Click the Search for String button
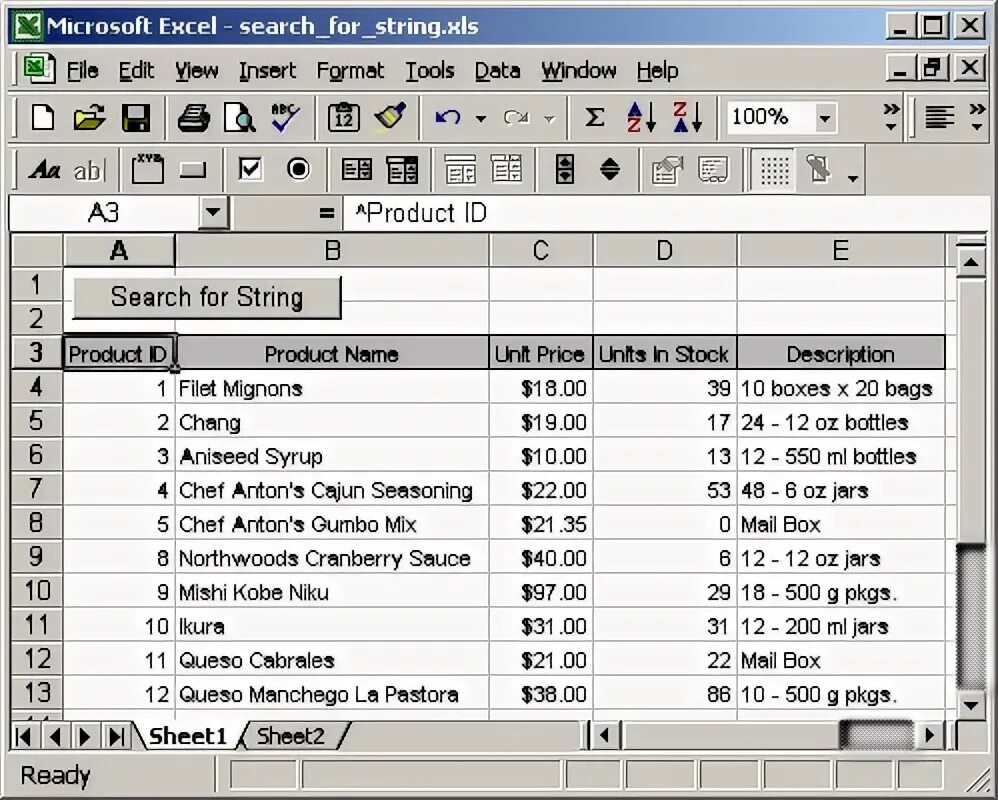Screen dimensions: 998x800 coord(207,297)
